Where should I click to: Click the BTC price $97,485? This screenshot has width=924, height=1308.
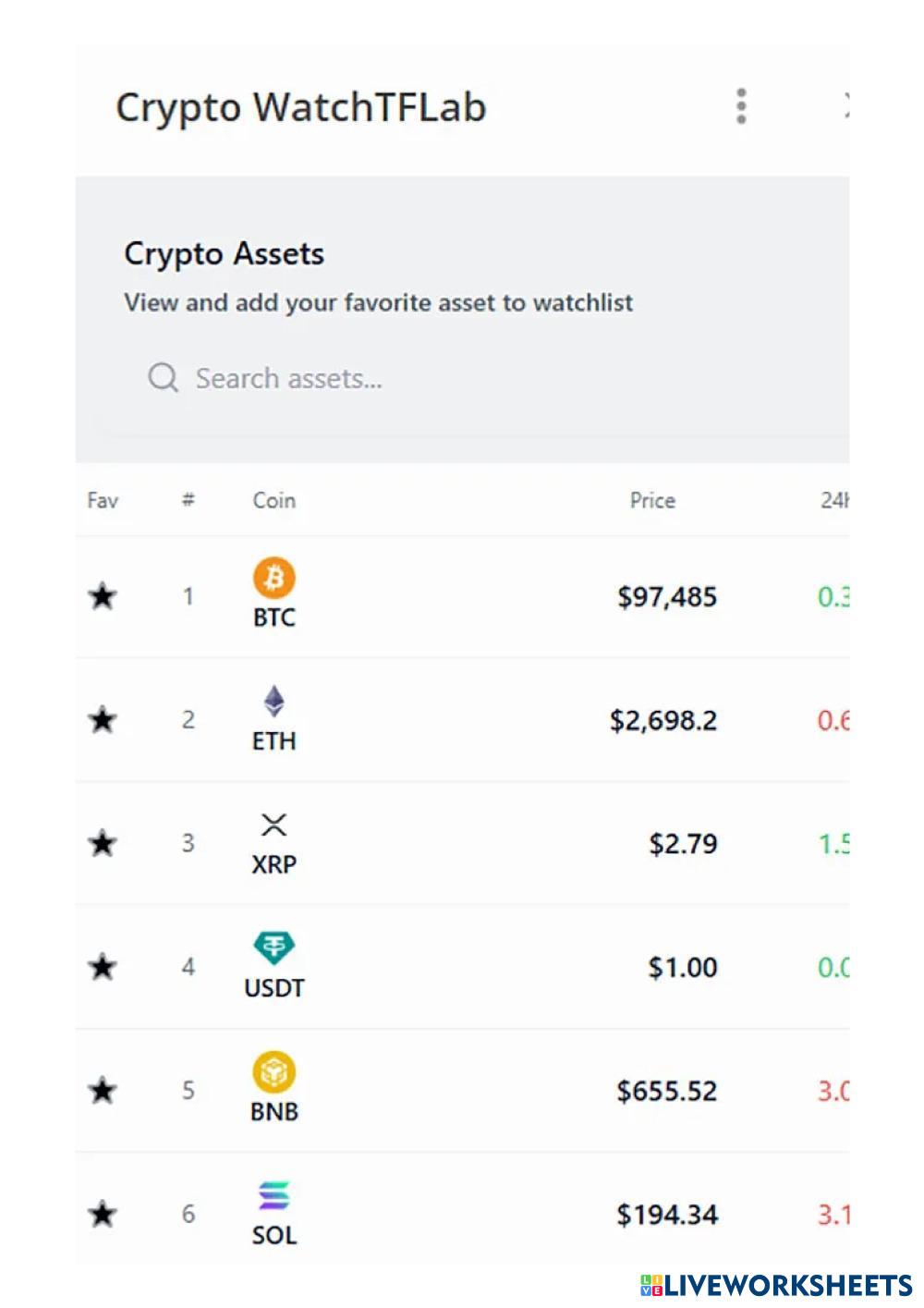(x=666, y=596)
